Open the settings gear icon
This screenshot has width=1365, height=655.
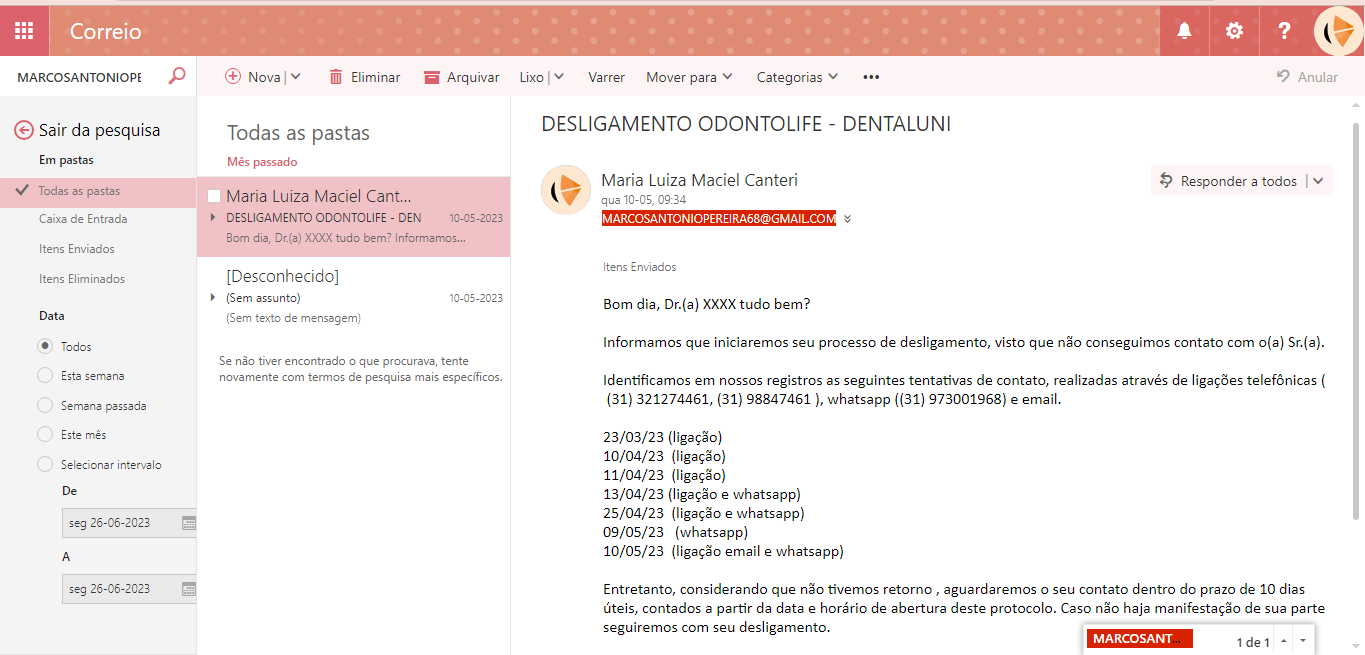coord(1235,31)
